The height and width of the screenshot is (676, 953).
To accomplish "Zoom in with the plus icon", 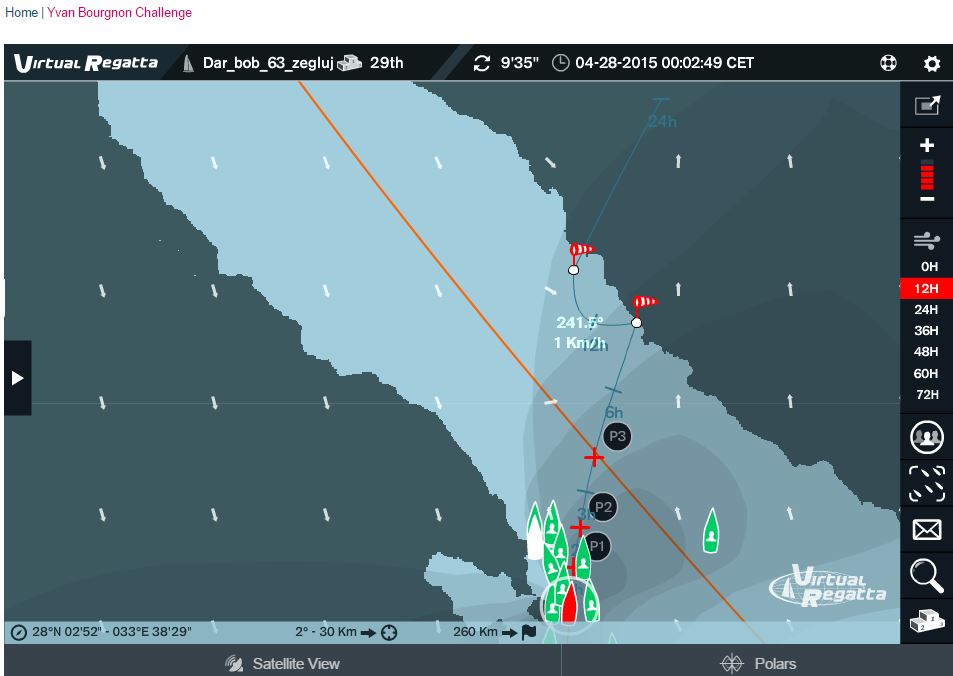I will click(x=927, y=145).
